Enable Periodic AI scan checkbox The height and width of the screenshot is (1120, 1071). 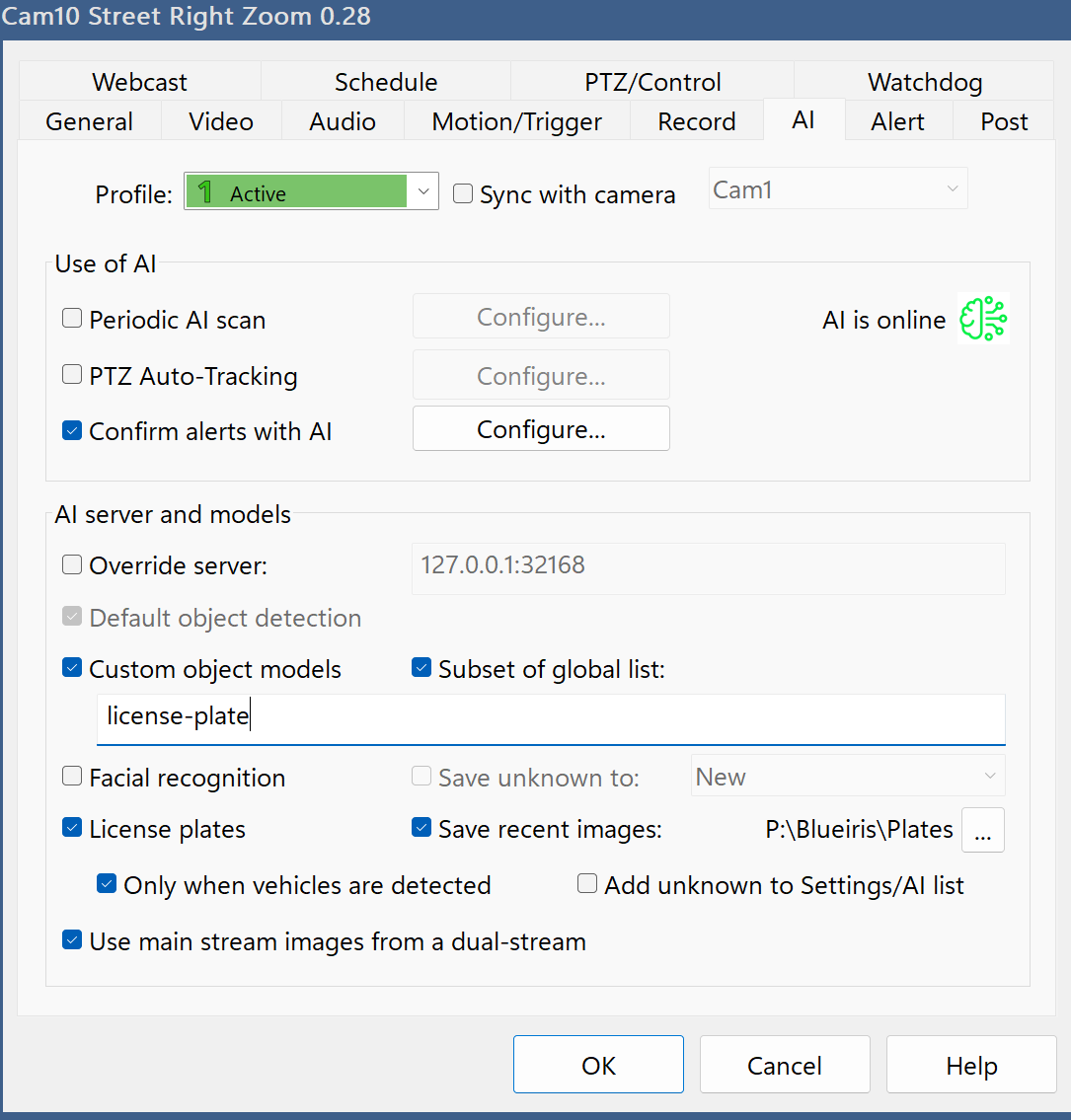[72, 319]
